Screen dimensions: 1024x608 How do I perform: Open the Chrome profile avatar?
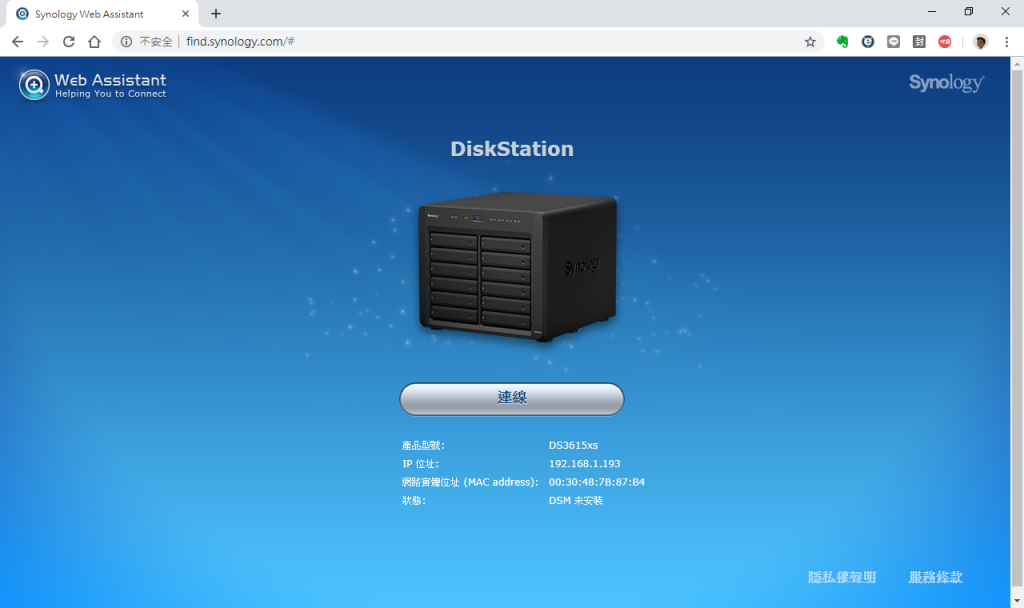(x=980, y=42)
